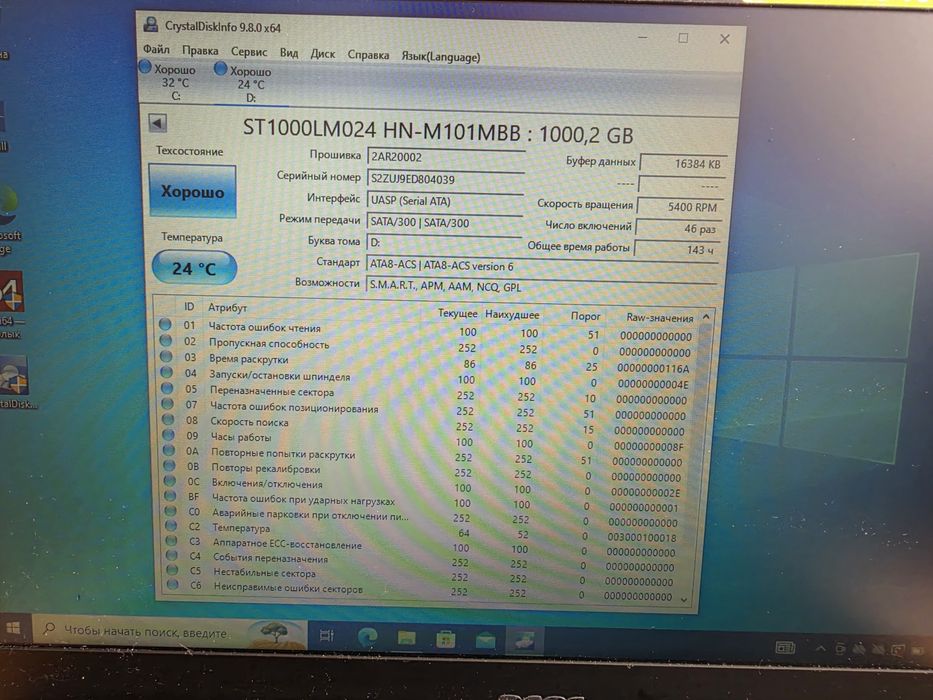Click the status circle of attribute 07

tap(168, 404)
